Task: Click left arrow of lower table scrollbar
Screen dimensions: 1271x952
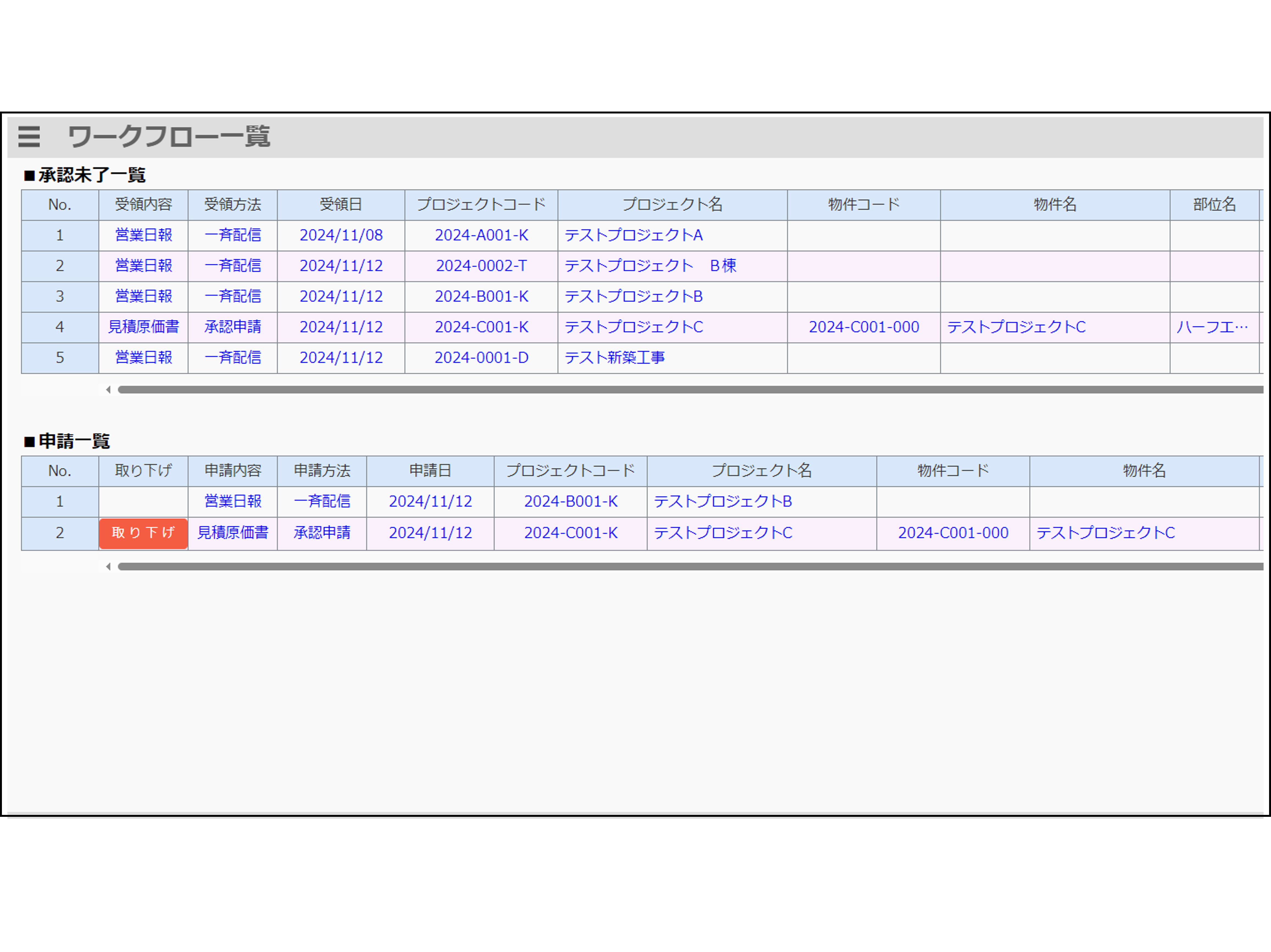Action: 108,567
